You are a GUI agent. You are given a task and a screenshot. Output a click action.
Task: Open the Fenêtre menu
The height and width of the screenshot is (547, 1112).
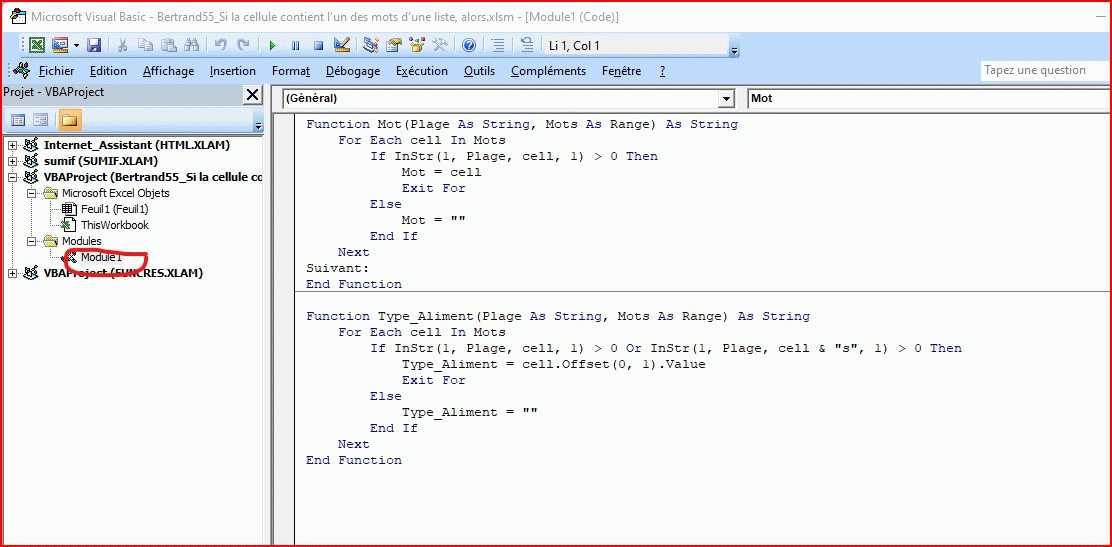pos(621,71)
